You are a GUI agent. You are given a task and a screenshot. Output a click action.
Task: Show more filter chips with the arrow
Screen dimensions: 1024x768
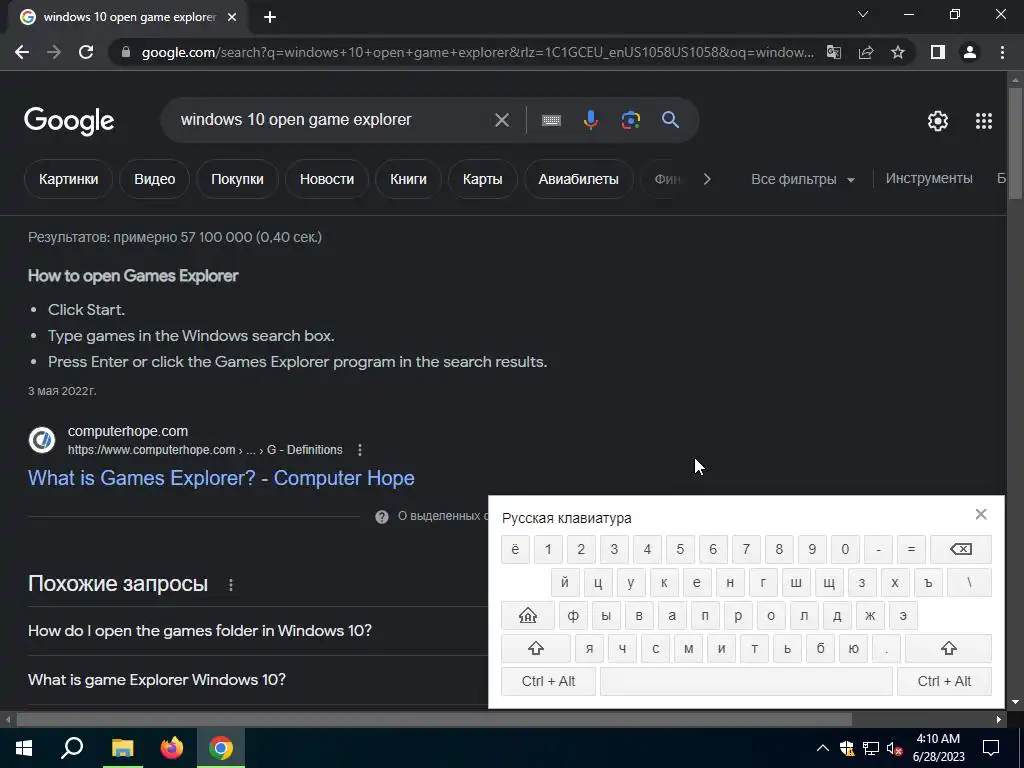point(707,179)
